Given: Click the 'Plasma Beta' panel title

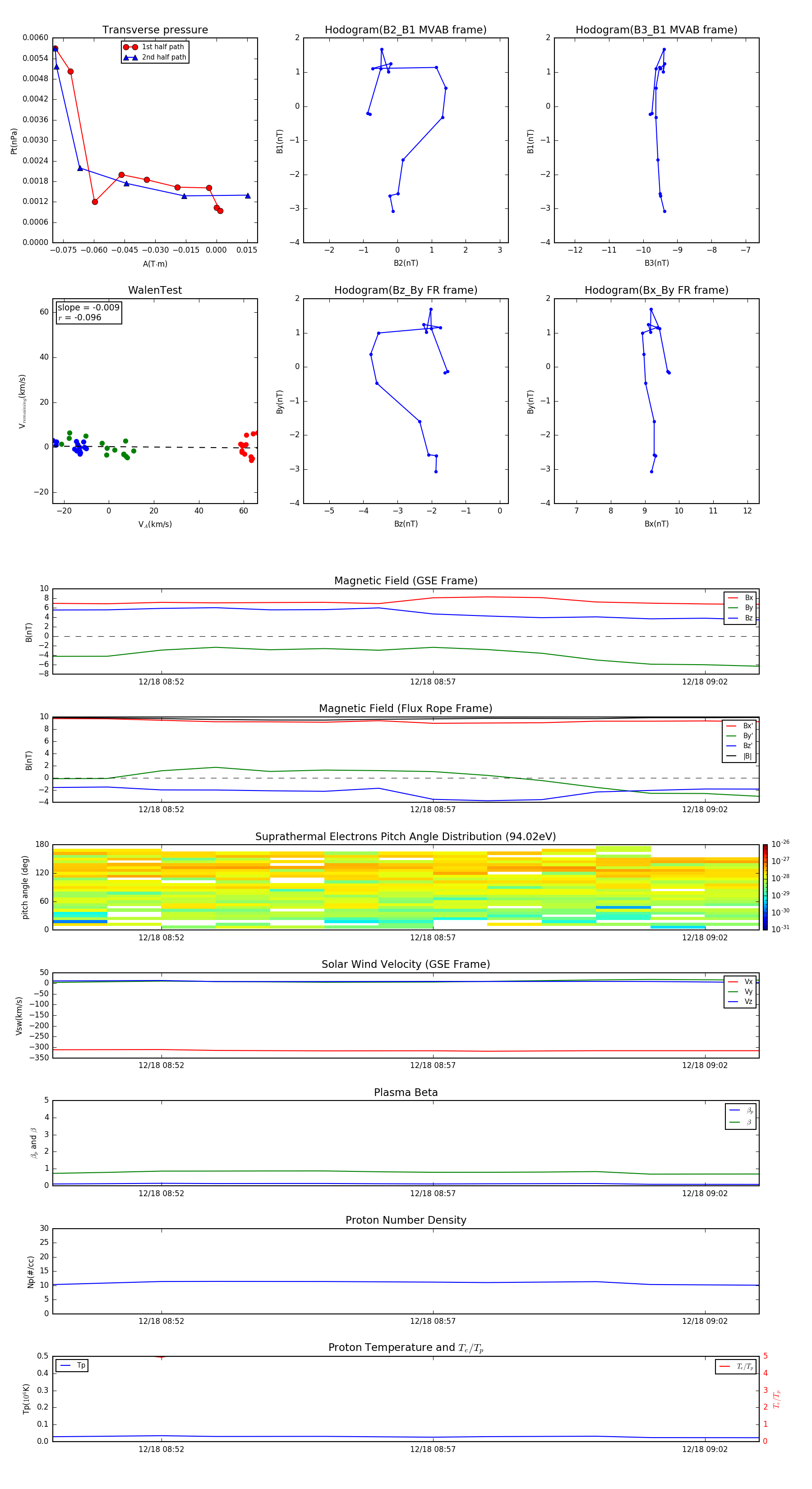Looking at the screenshot, I should click(406, 1092).
